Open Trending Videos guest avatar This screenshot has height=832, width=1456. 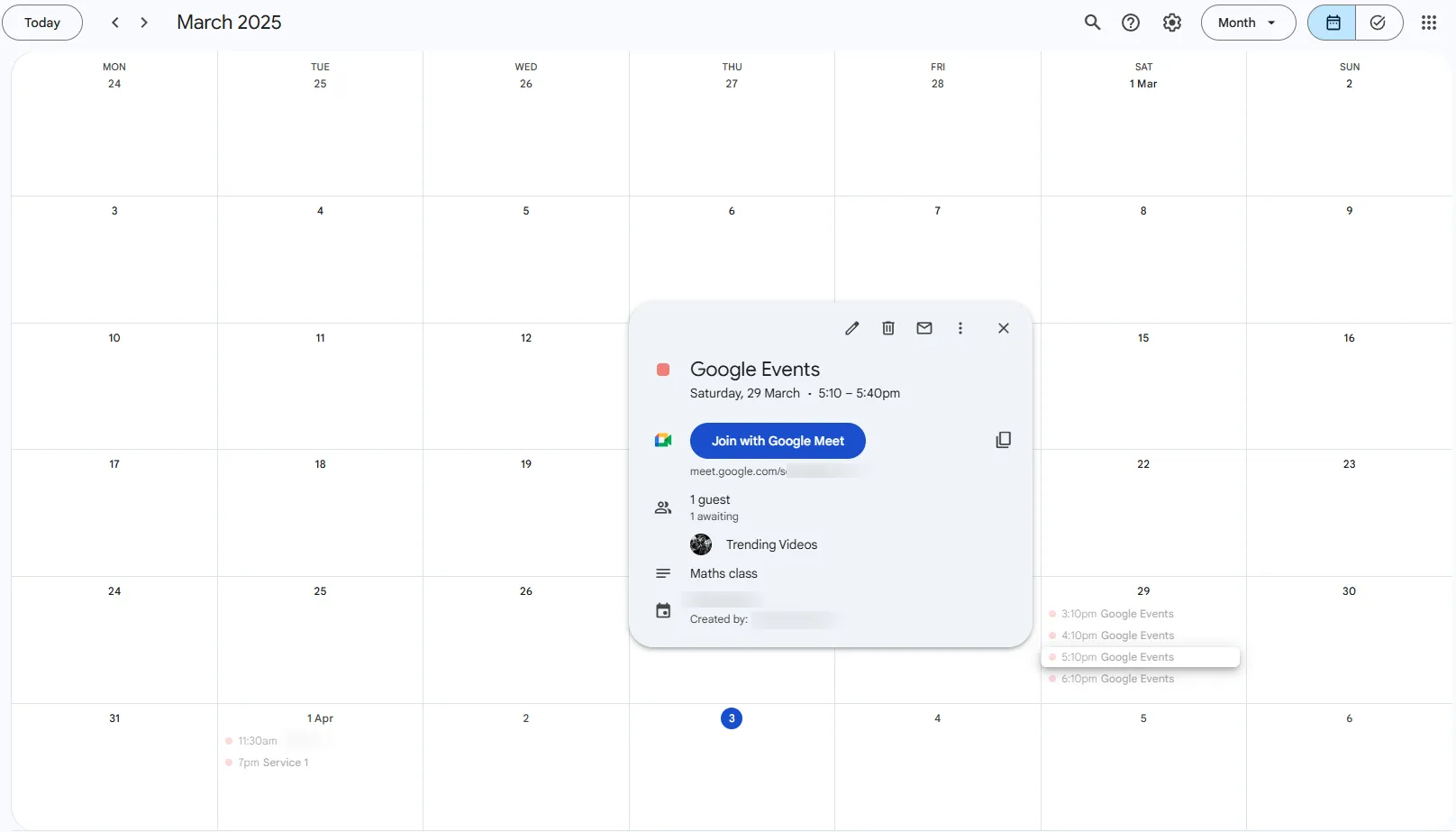(701, 544)
